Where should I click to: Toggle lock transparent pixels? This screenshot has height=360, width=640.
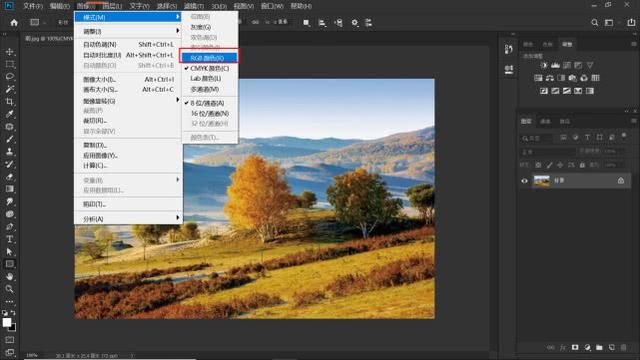(x=538, y=165)
